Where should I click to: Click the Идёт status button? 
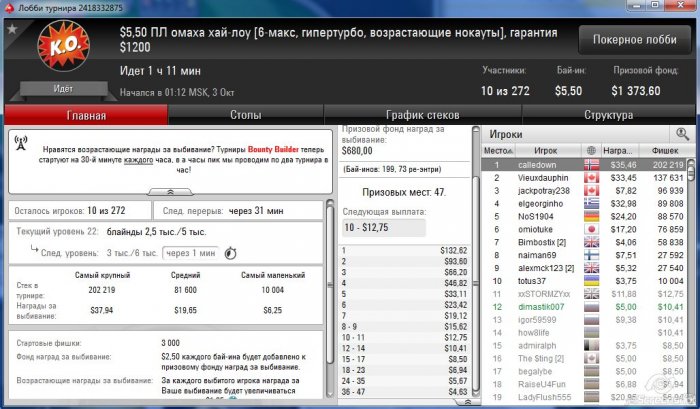coord(63,89)
